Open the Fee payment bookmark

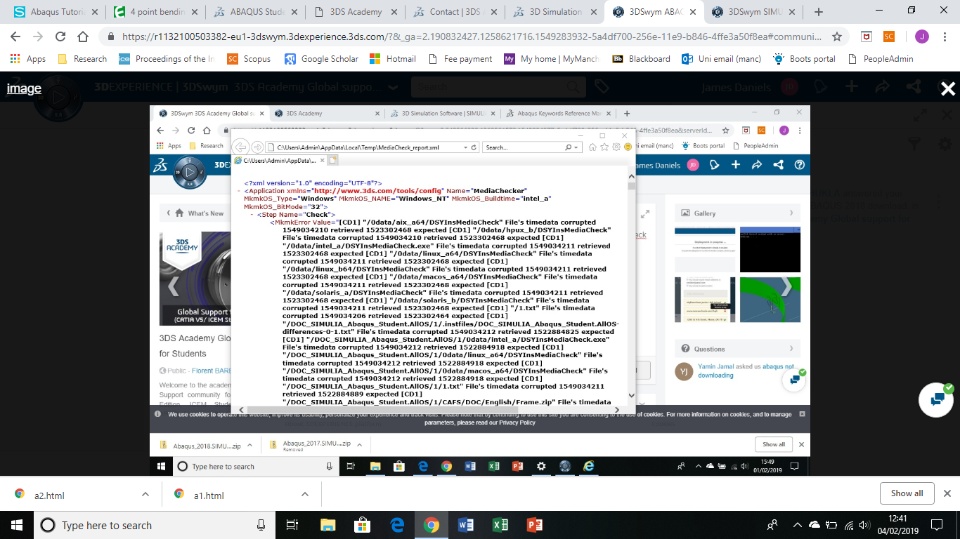click(x=460, y=59)
